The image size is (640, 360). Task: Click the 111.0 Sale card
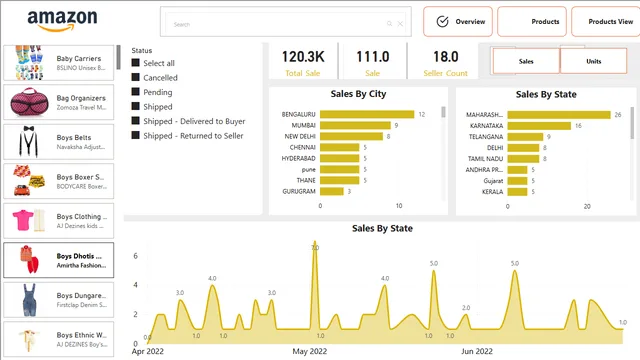[x=373, y=61]
